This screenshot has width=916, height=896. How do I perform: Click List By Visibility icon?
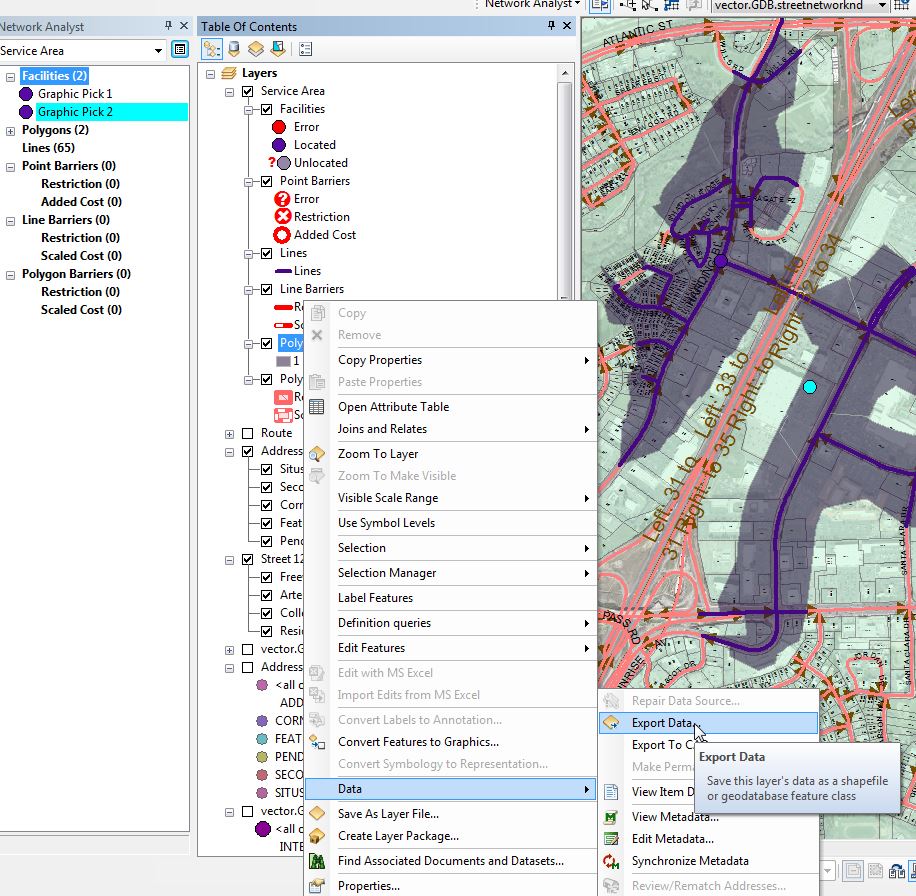tap(255, 48)
